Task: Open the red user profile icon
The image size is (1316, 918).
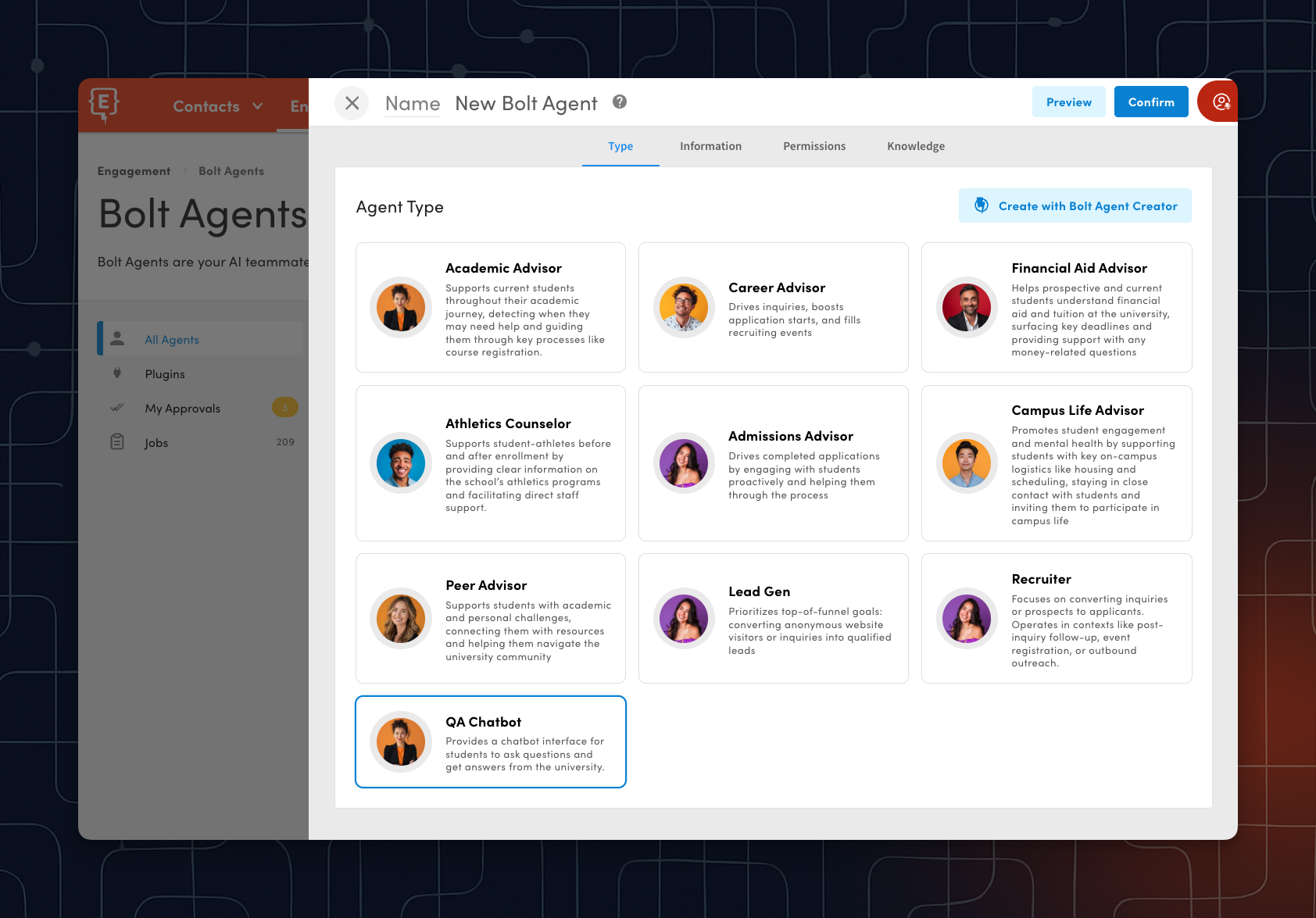Action: click(x=1221, y=102)
